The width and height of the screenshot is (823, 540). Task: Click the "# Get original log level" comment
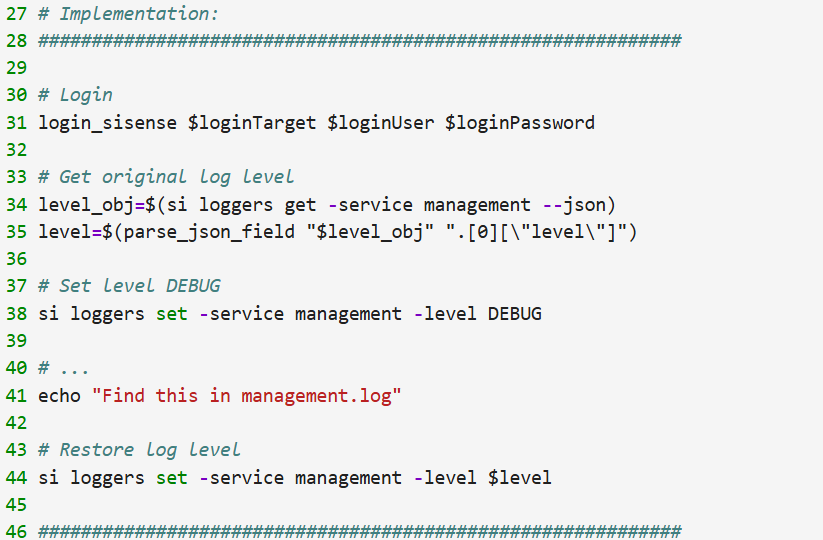(166, 177)
